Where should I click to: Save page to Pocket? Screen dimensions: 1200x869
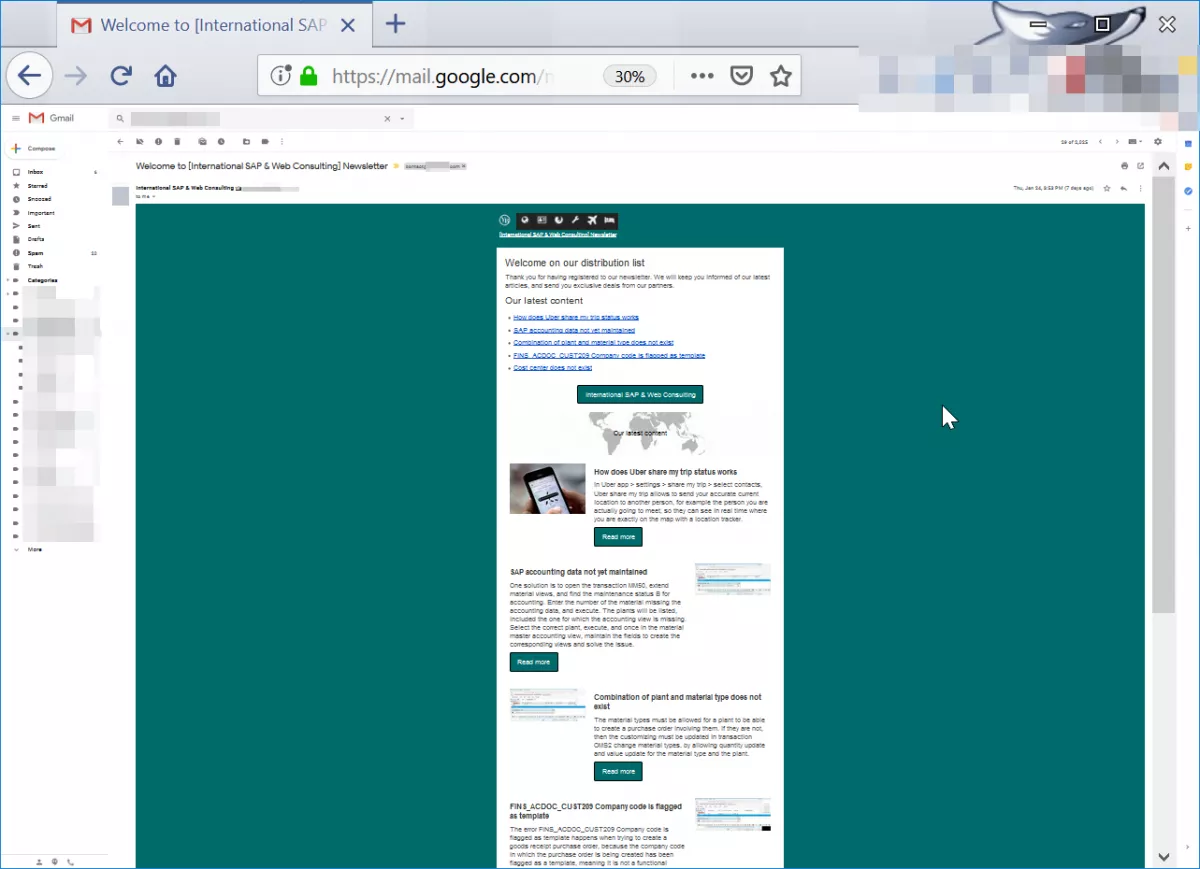tap(741, 76)
